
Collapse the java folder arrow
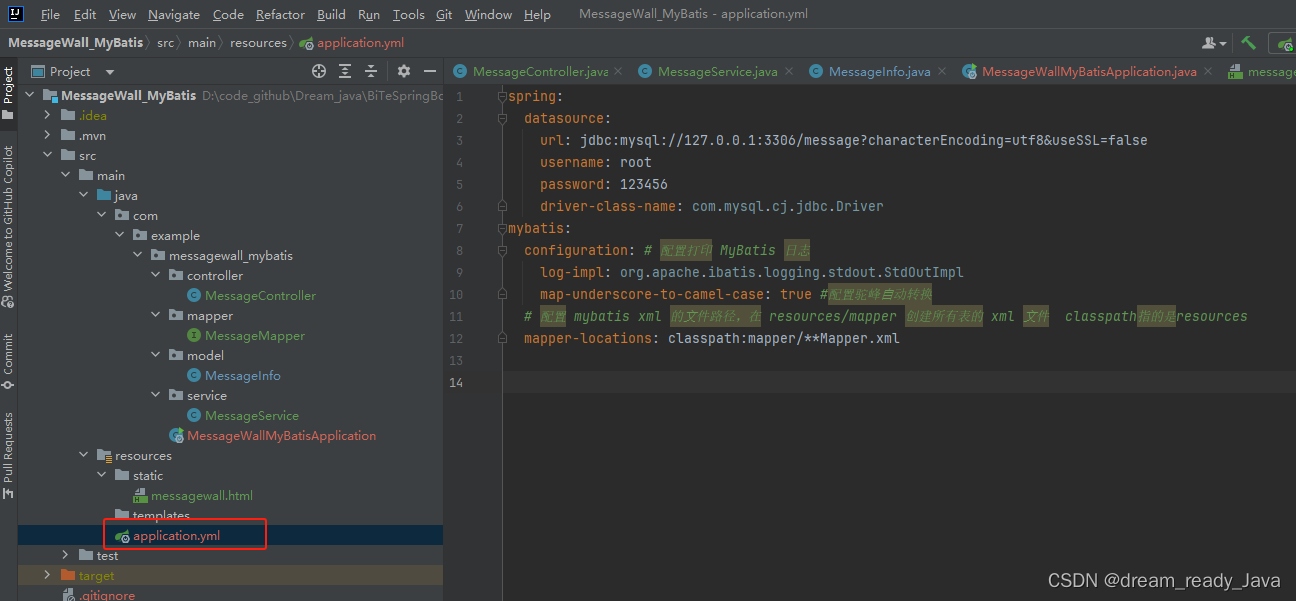pos(84,196)
